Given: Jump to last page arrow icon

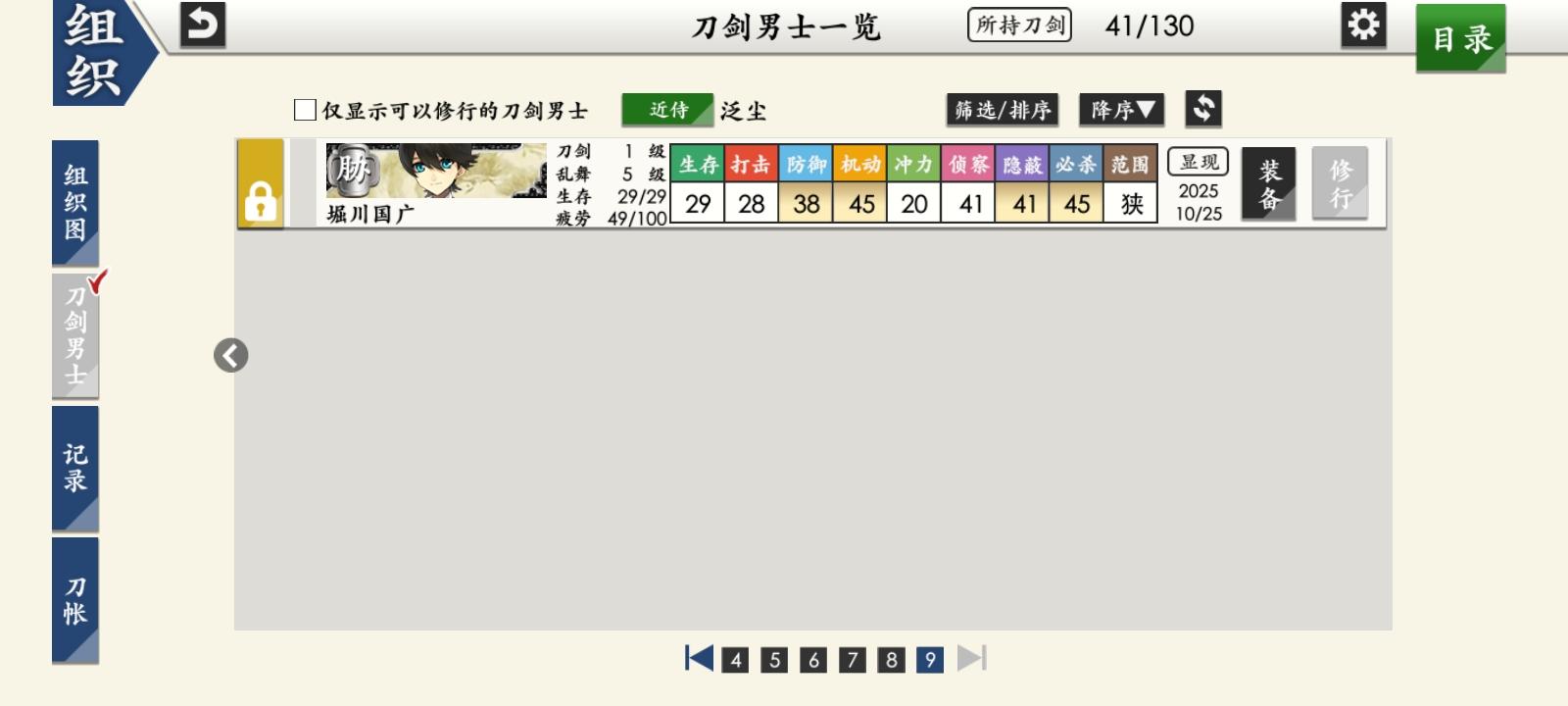Looking at the screenshot, I should [971, 658].
